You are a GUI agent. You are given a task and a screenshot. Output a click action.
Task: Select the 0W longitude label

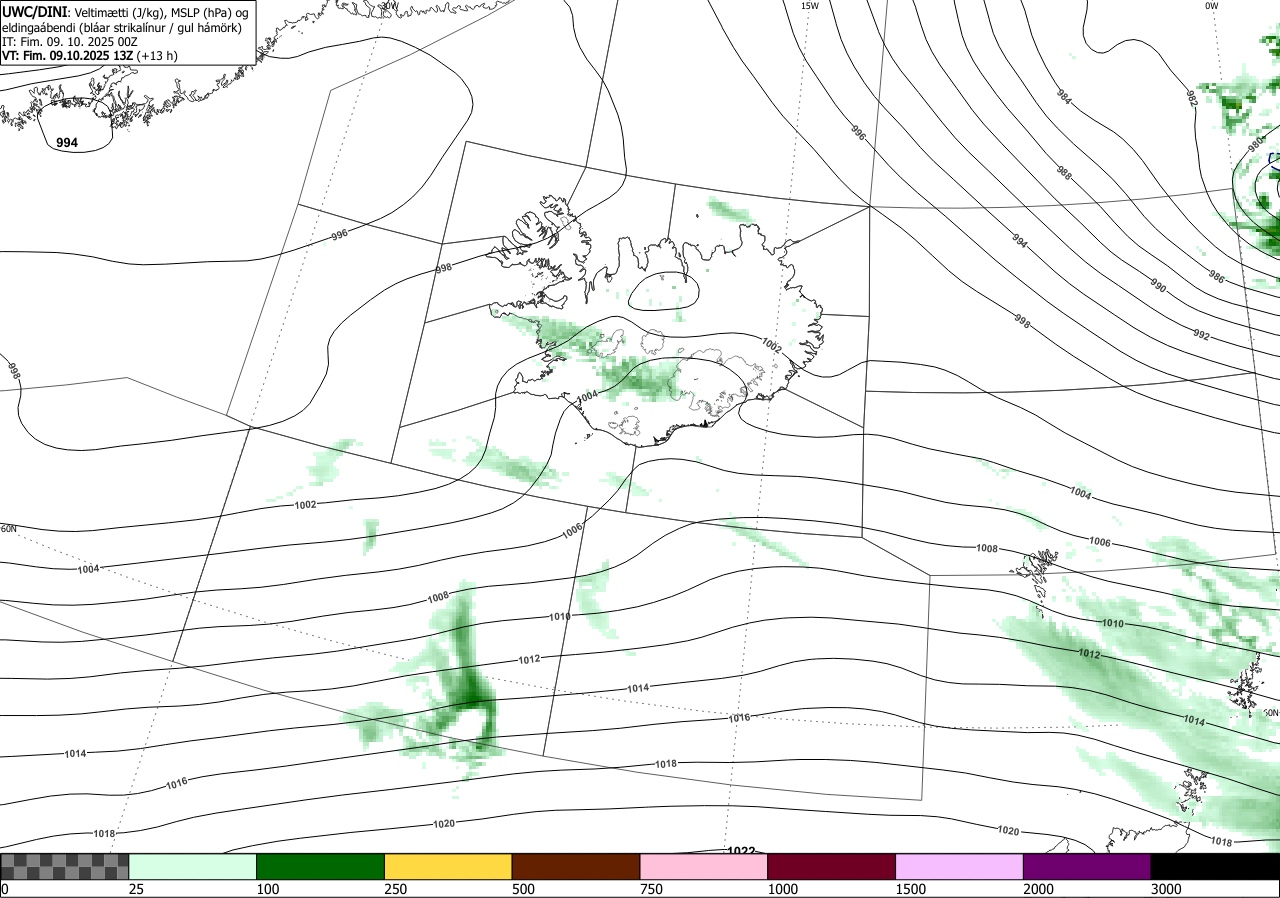(x=1211, y=6)
